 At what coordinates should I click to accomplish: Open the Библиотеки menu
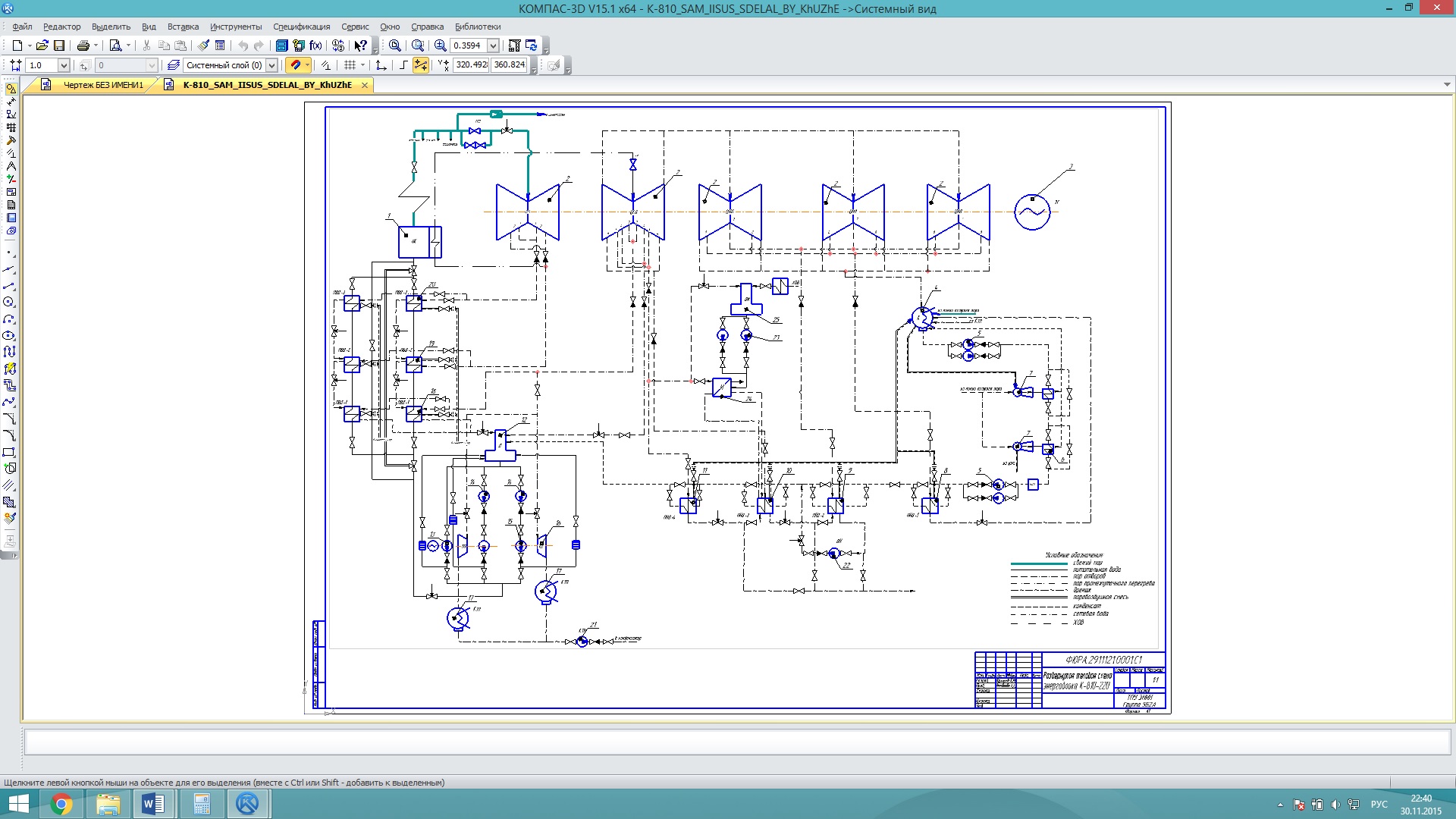click(478, 27)
